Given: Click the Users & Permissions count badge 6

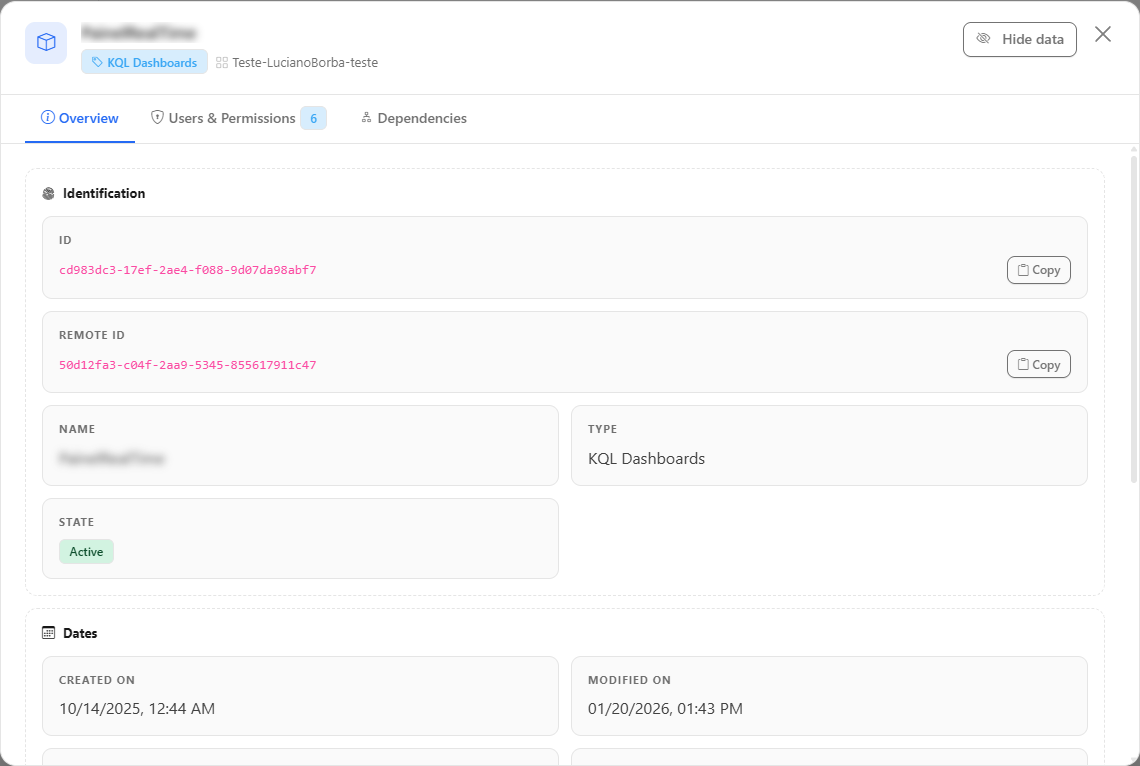Looking at the screenshot, I should click(313, 118).
